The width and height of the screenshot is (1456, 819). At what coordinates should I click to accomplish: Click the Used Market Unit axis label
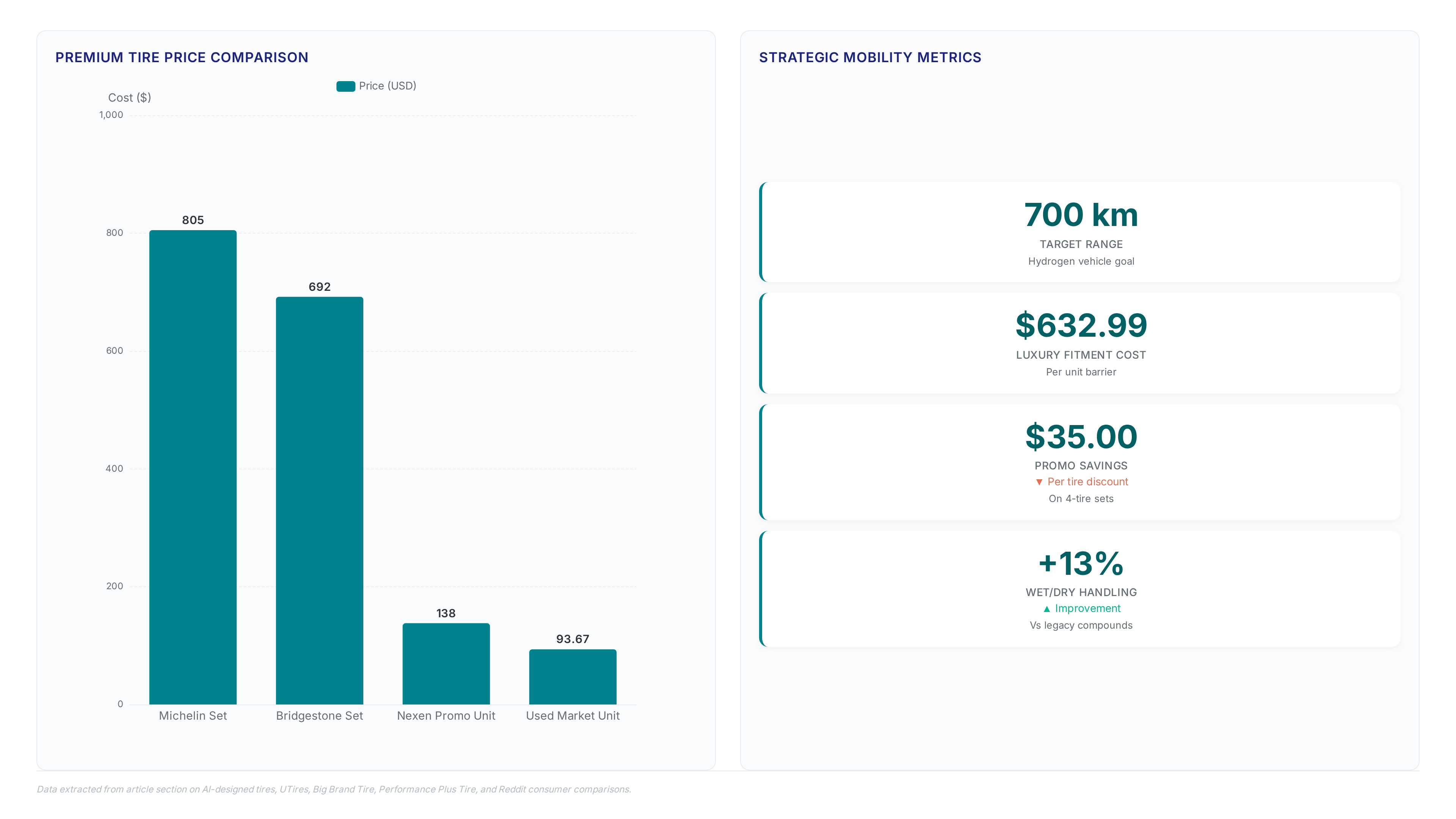[x=573, y=715]
